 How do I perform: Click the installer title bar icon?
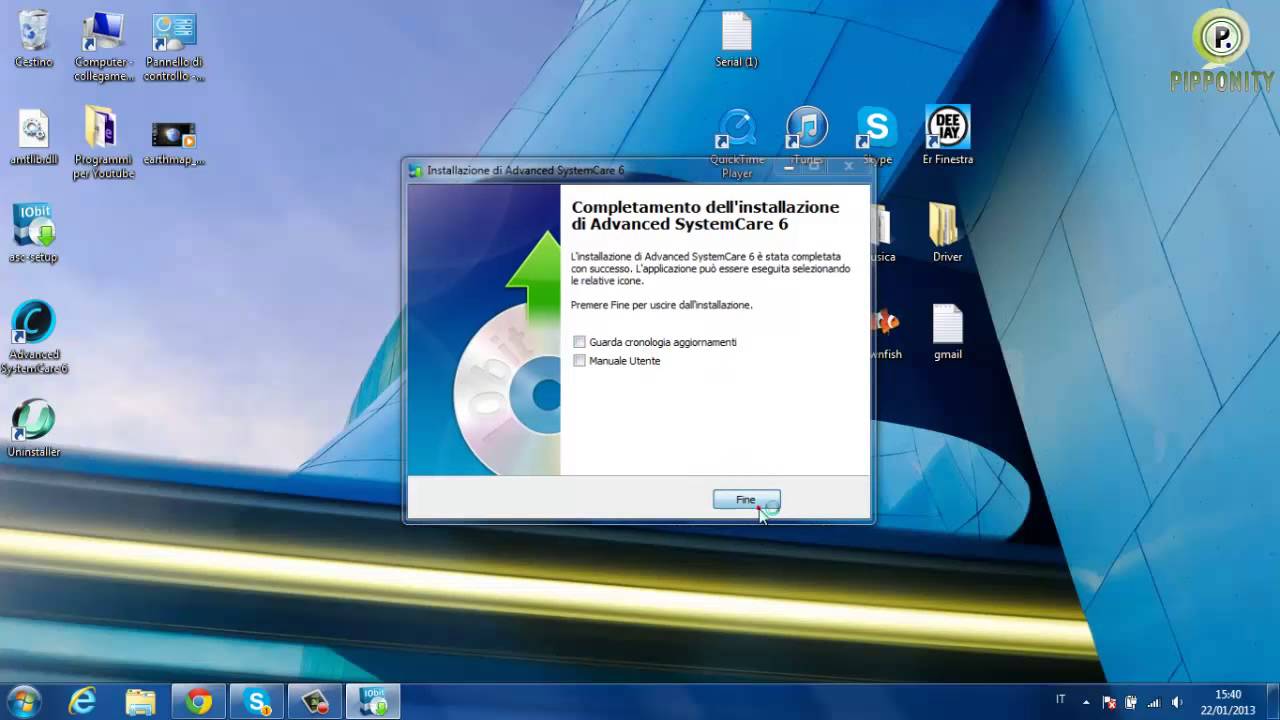[x=416, y=170]
